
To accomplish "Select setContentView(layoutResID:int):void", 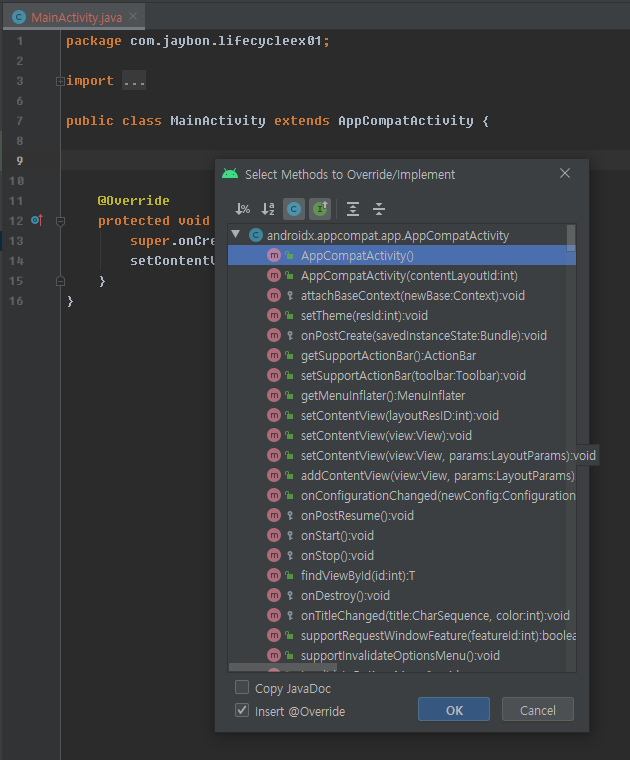I will (402, 415).
